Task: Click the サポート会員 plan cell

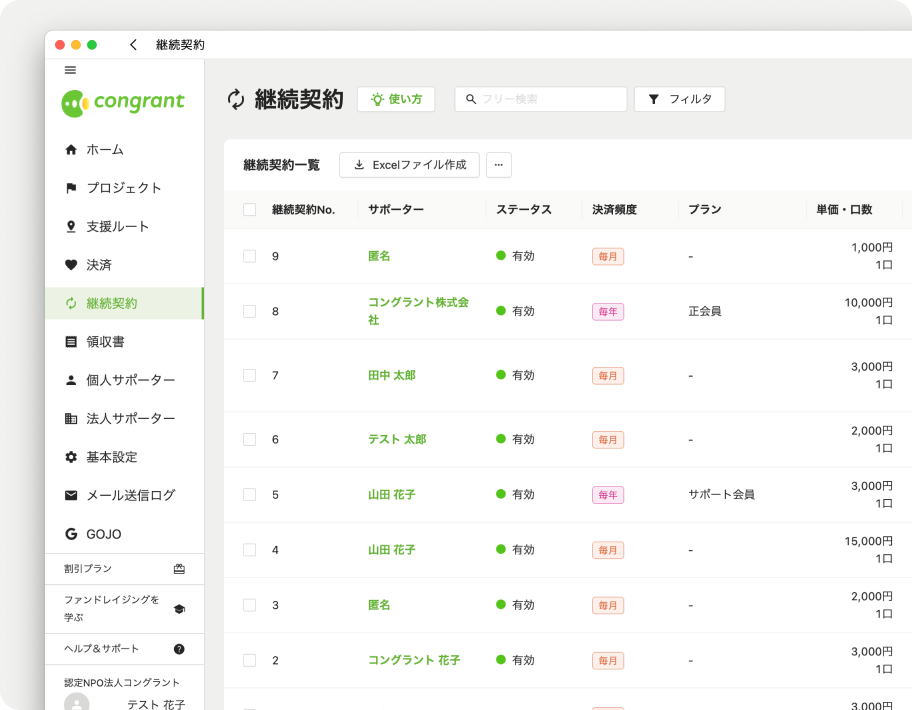Action: [x=721, y=494]
